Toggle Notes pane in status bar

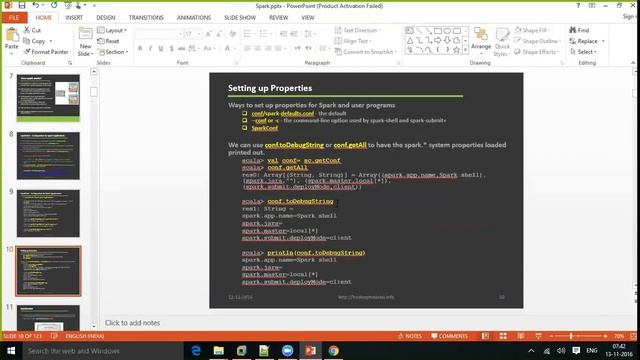[x=410, y=336]
